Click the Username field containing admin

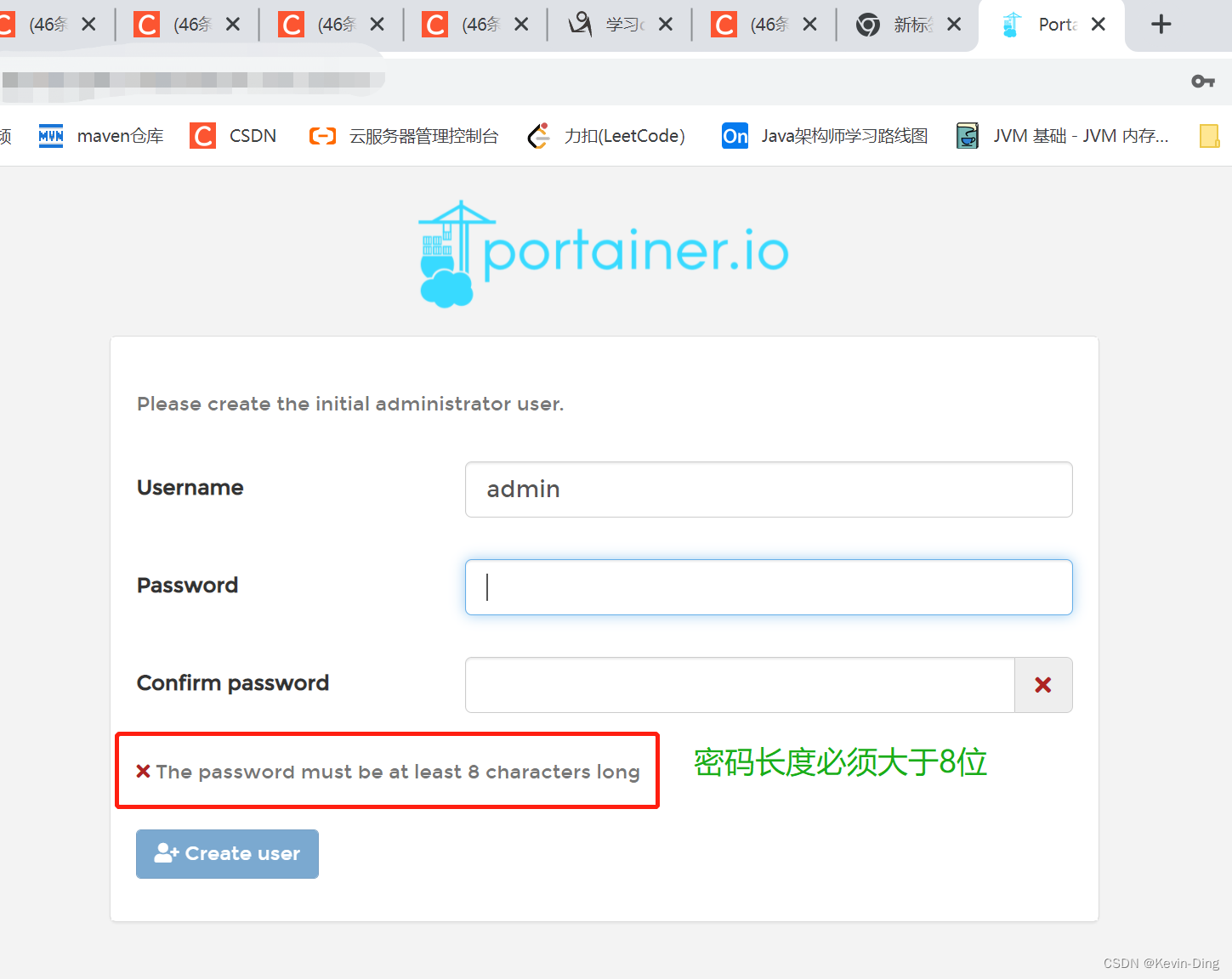769,489
